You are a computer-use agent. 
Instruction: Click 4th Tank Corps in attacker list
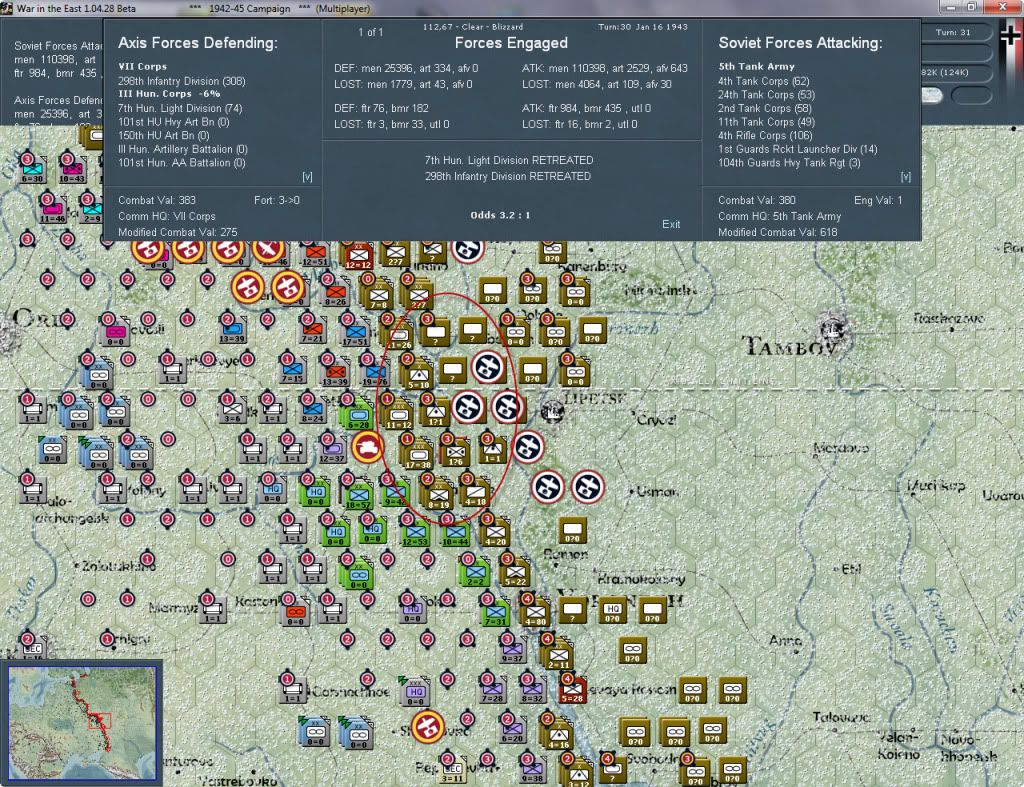(x=763, y=81)
